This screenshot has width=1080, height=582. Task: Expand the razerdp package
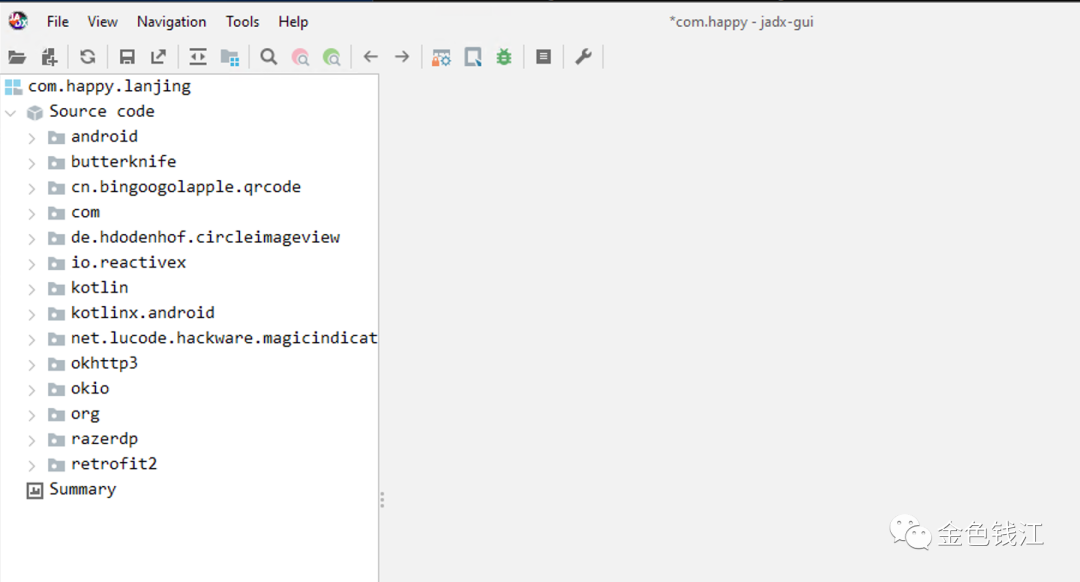click(x=32, y=440)
